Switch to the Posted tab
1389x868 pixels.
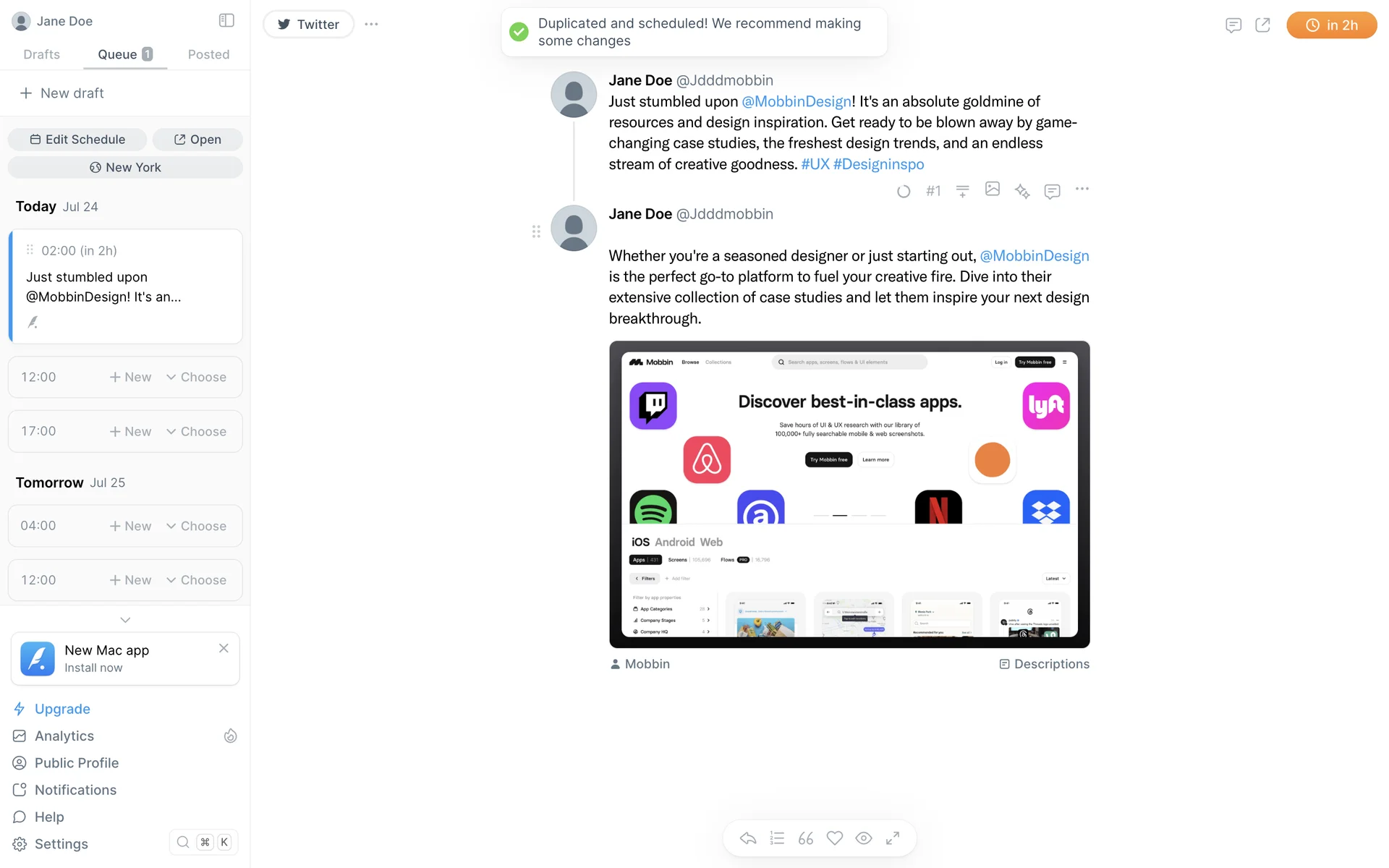[208, 54]
